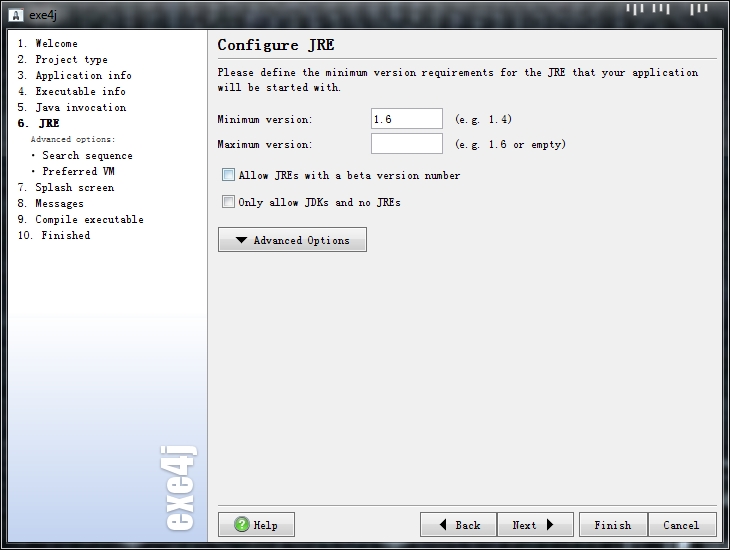Click the Maximum version label
This screenshot has height=550, width=730.
[x=265, y=144]
